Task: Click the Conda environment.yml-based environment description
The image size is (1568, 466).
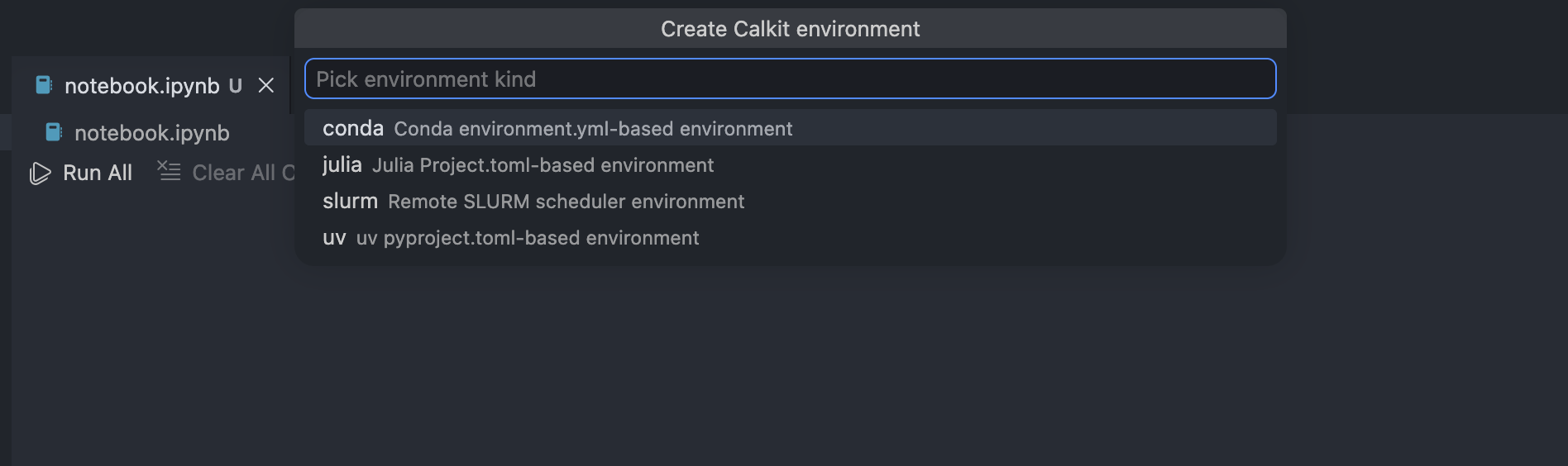Action: click(x=593, y=129)
